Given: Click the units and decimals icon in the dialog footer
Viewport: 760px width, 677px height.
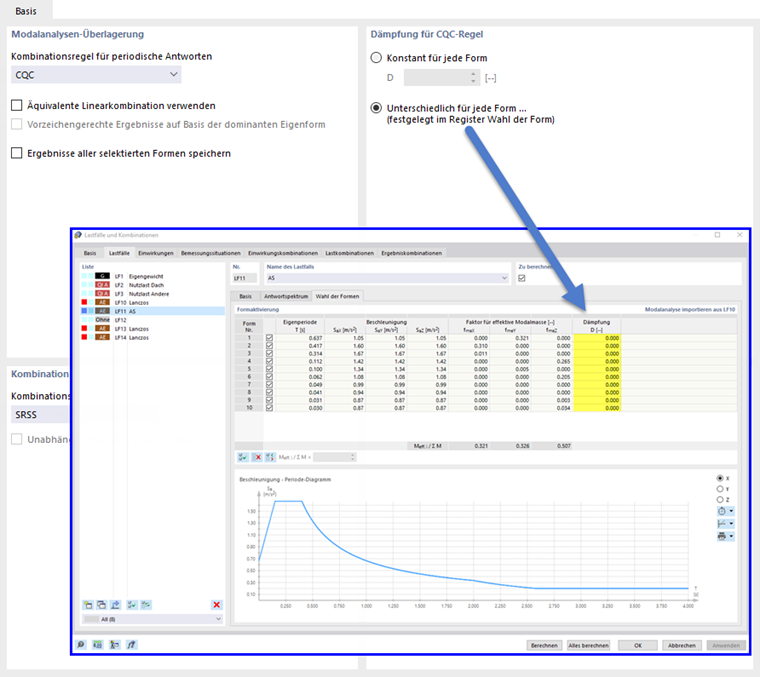Looking at the screenshot, I should coord(97,645).
